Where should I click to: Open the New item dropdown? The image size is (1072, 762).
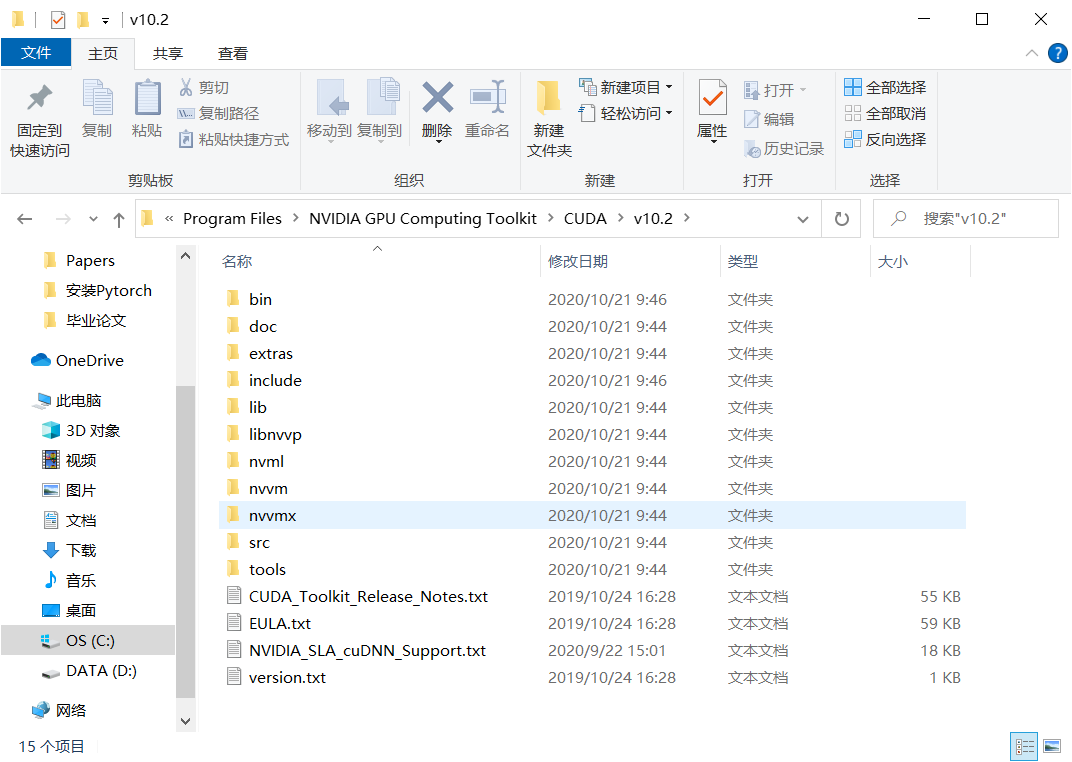626,87
